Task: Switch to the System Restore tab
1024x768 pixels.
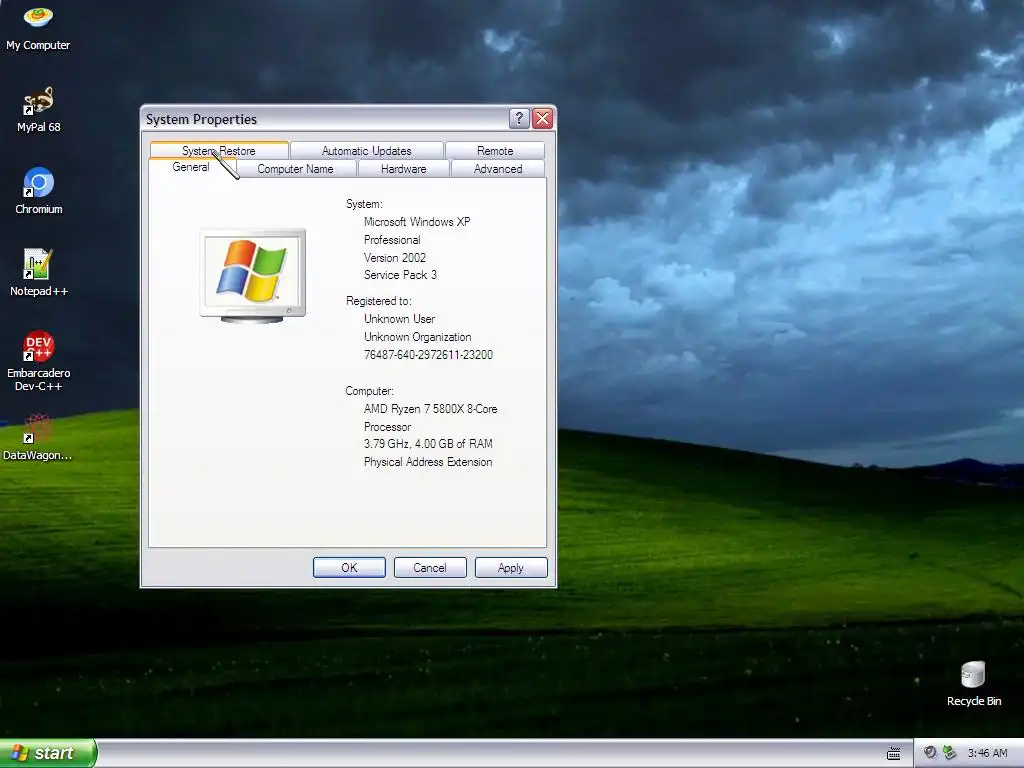Action: 219,150
